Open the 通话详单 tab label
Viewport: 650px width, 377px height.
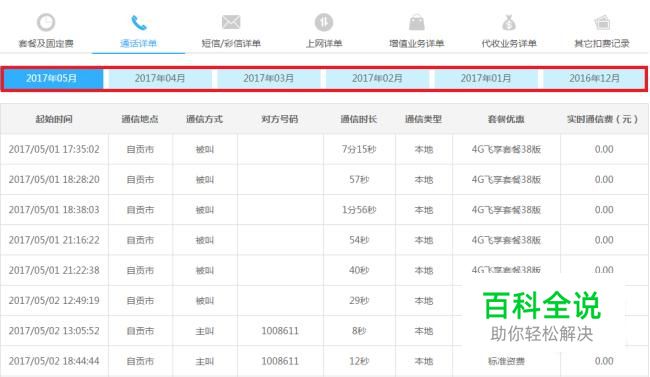point(138,43)
